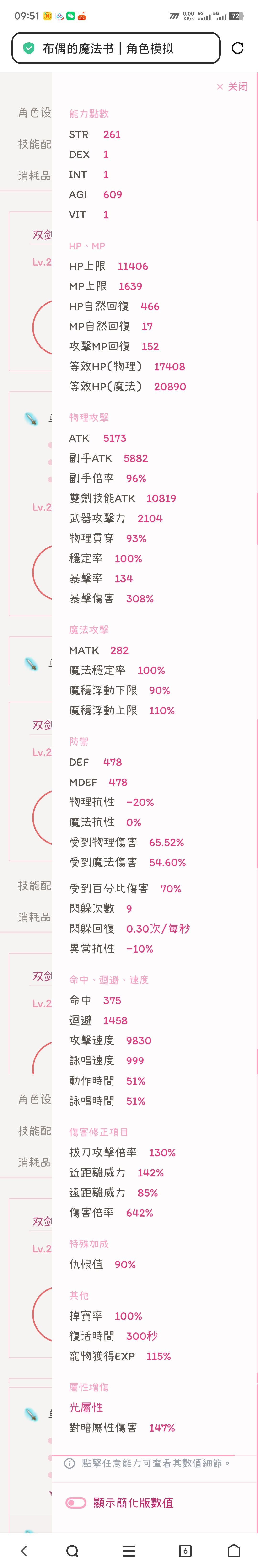The image size is (258, 1568).
Task: Tap the address bar showing 布偶的魔法书
Action: point(116,48)
